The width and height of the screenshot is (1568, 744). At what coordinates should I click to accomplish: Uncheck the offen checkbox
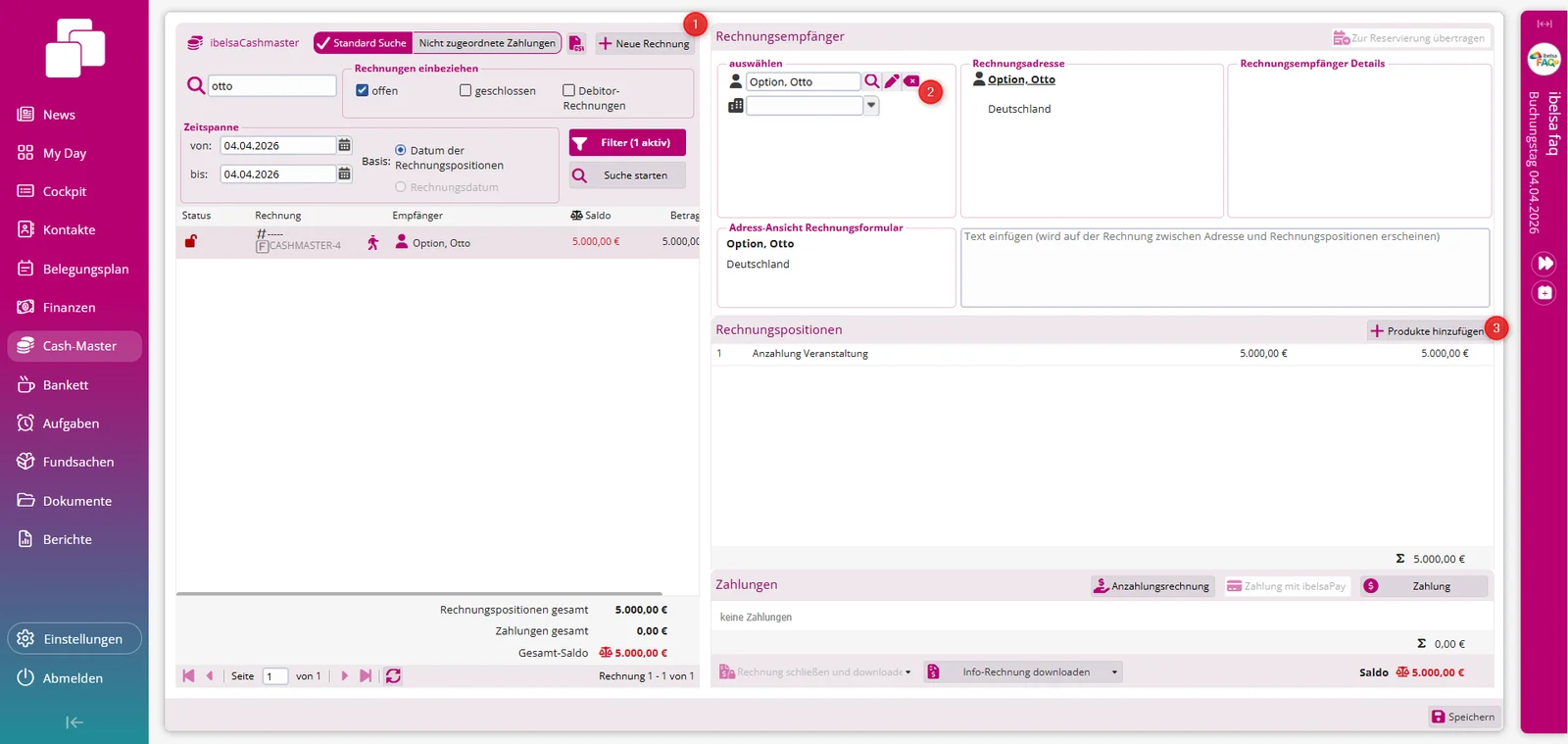[x=363, y=90]
